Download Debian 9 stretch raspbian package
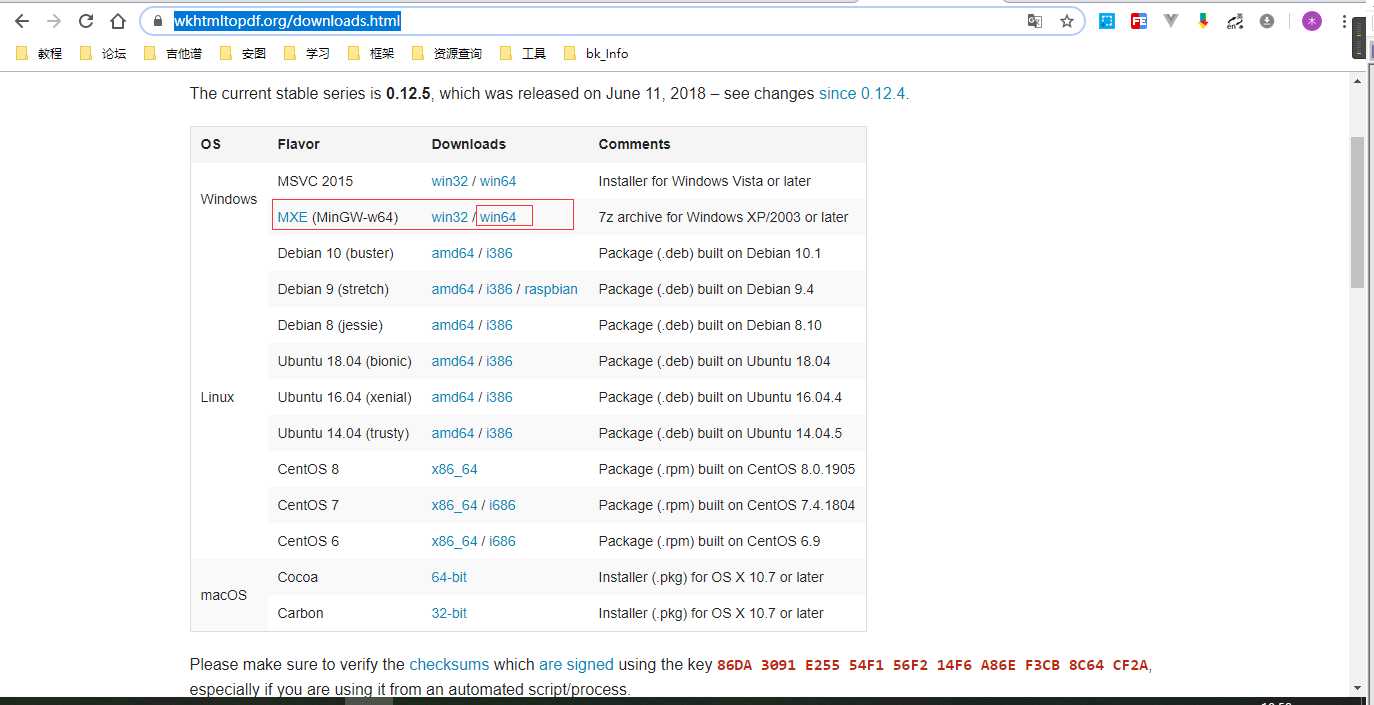 coord(551,289)
